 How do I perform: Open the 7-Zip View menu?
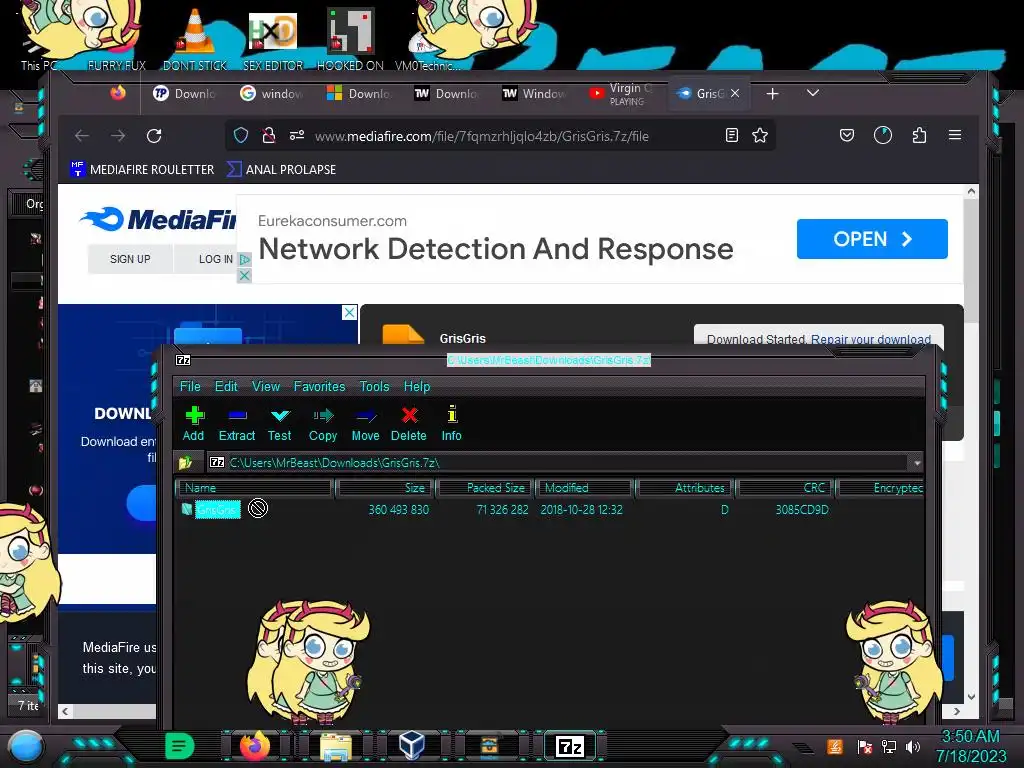coord(266,387)
